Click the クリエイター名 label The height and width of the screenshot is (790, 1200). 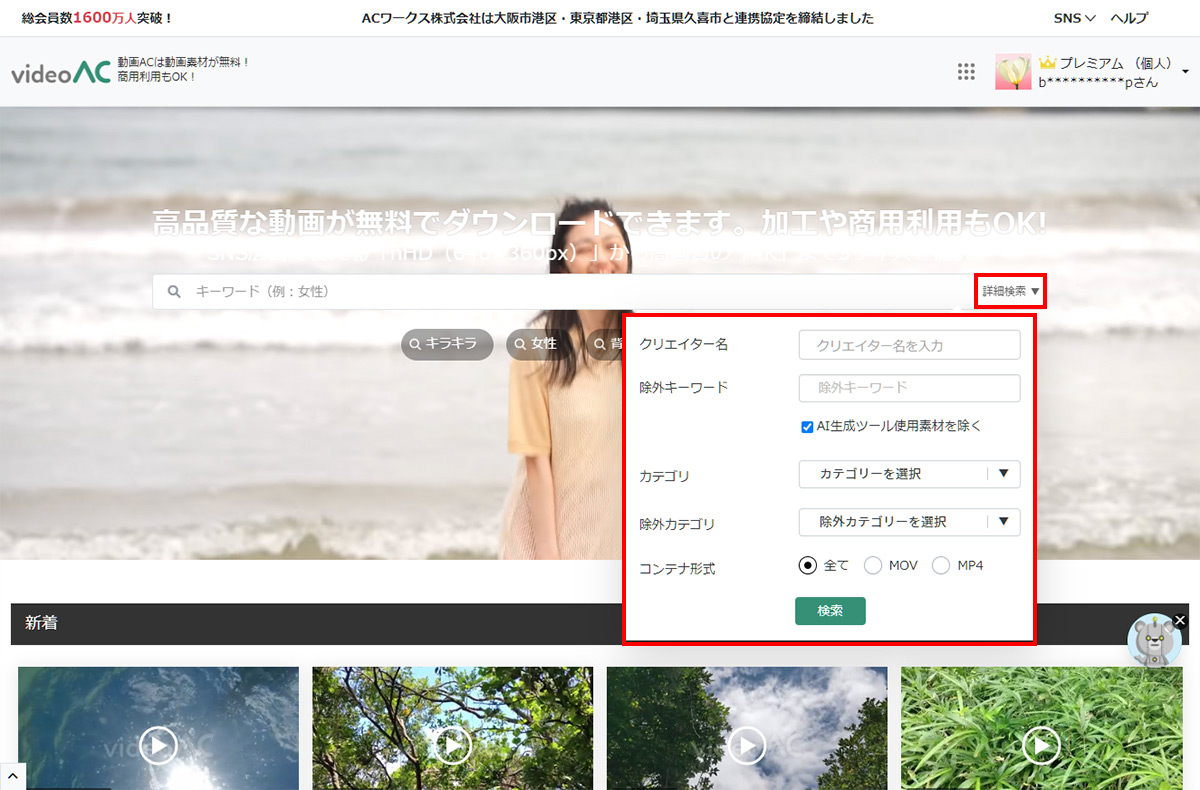tap(684, 344)
